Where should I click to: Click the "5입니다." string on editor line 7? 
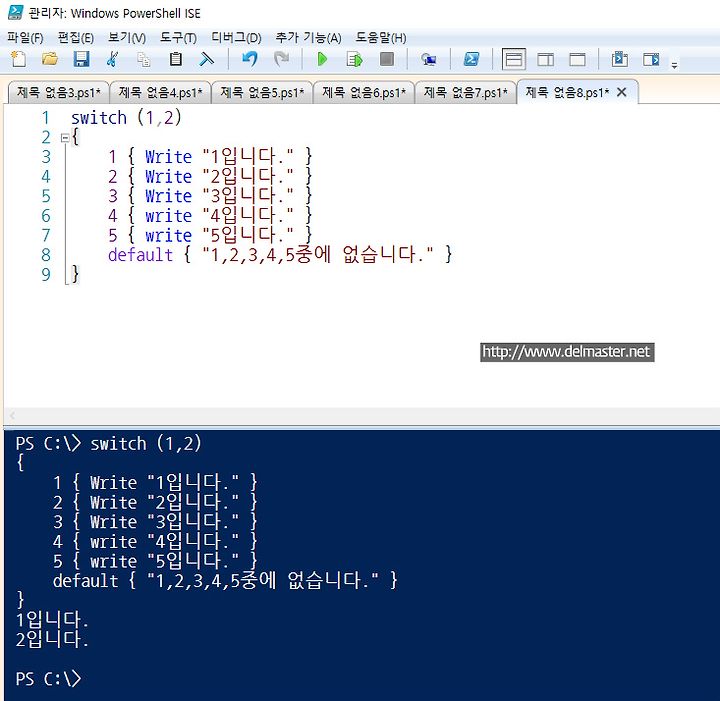click(x=248, y=235)
